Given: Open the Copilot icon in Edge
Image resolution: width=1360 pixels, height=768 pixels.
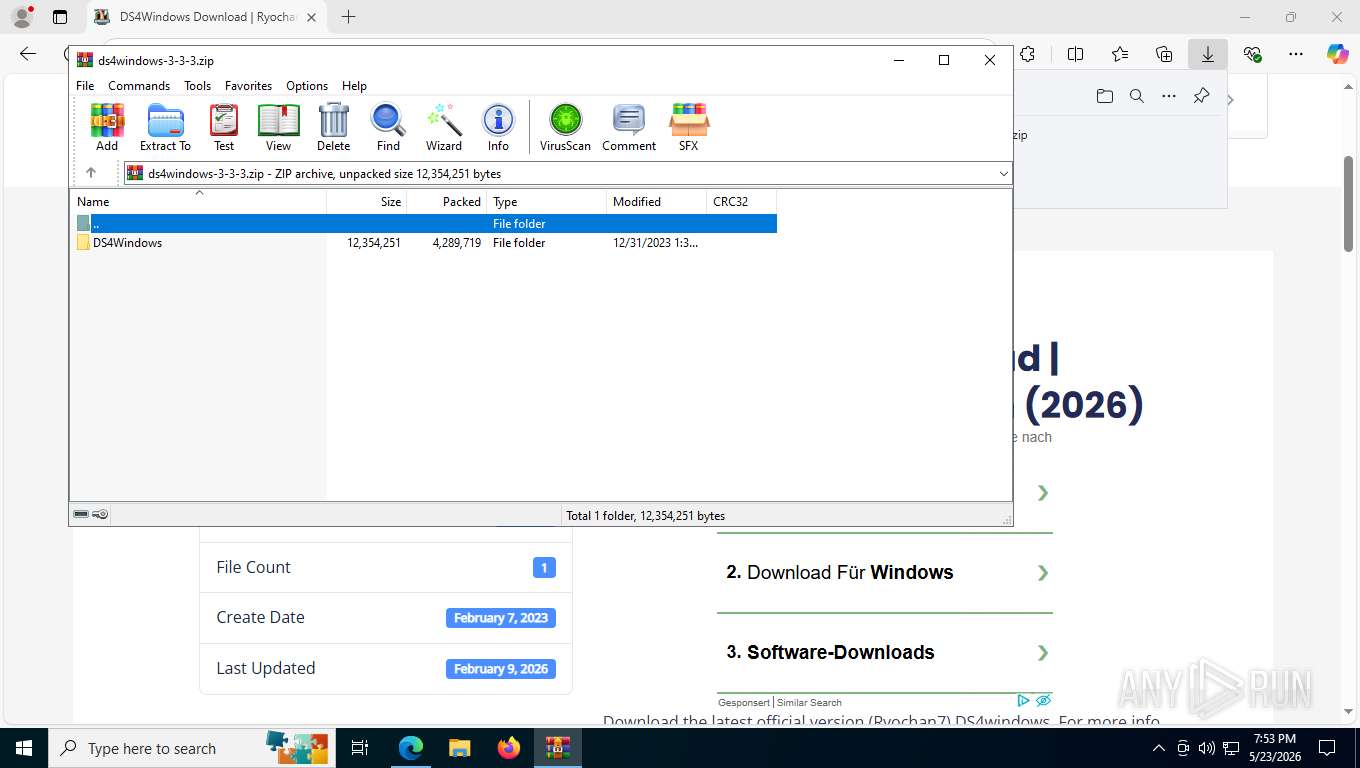Looking at the screenshot, I should coord(1338,54).
